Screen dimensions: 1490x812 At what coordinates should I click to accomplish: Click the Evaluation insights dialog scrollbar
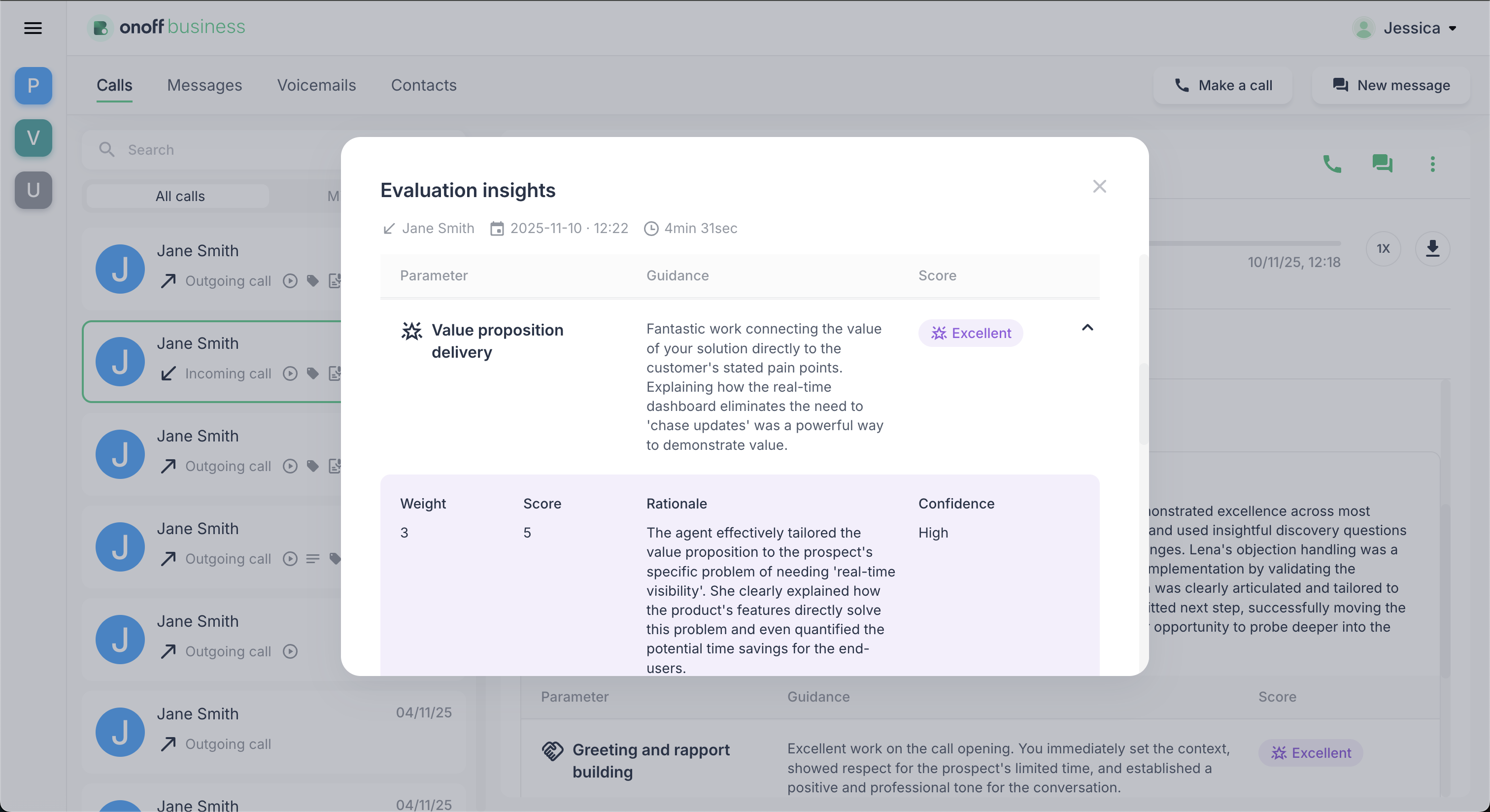coord(1143,404)
